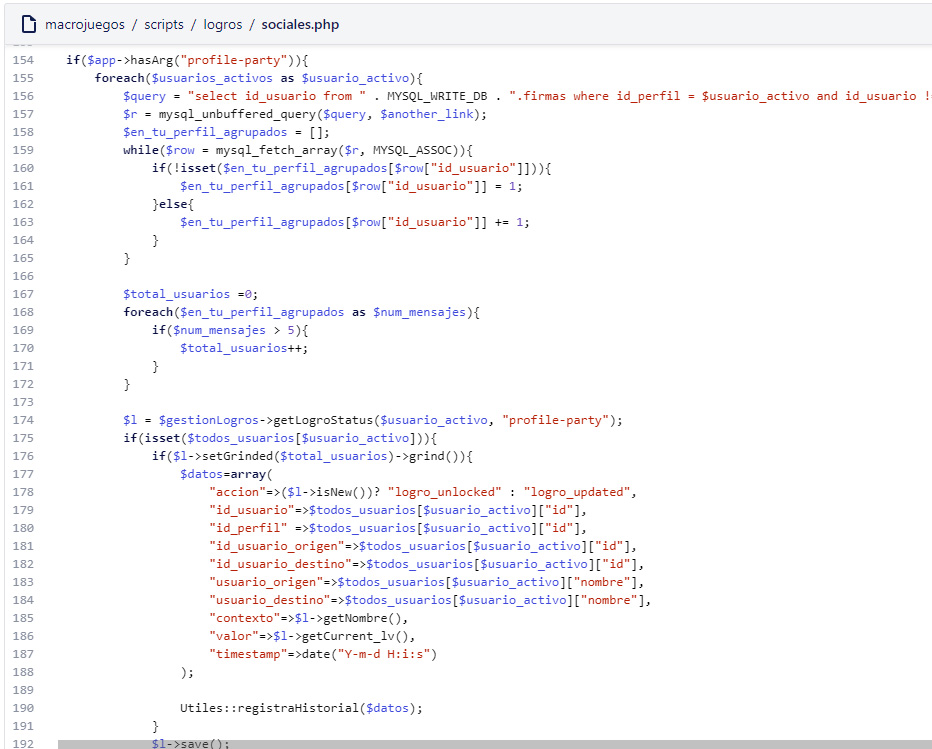Click the sociales.php file name in breadcrumb
932x749 pixels.
pyautogui.click(x=300, y=24)
